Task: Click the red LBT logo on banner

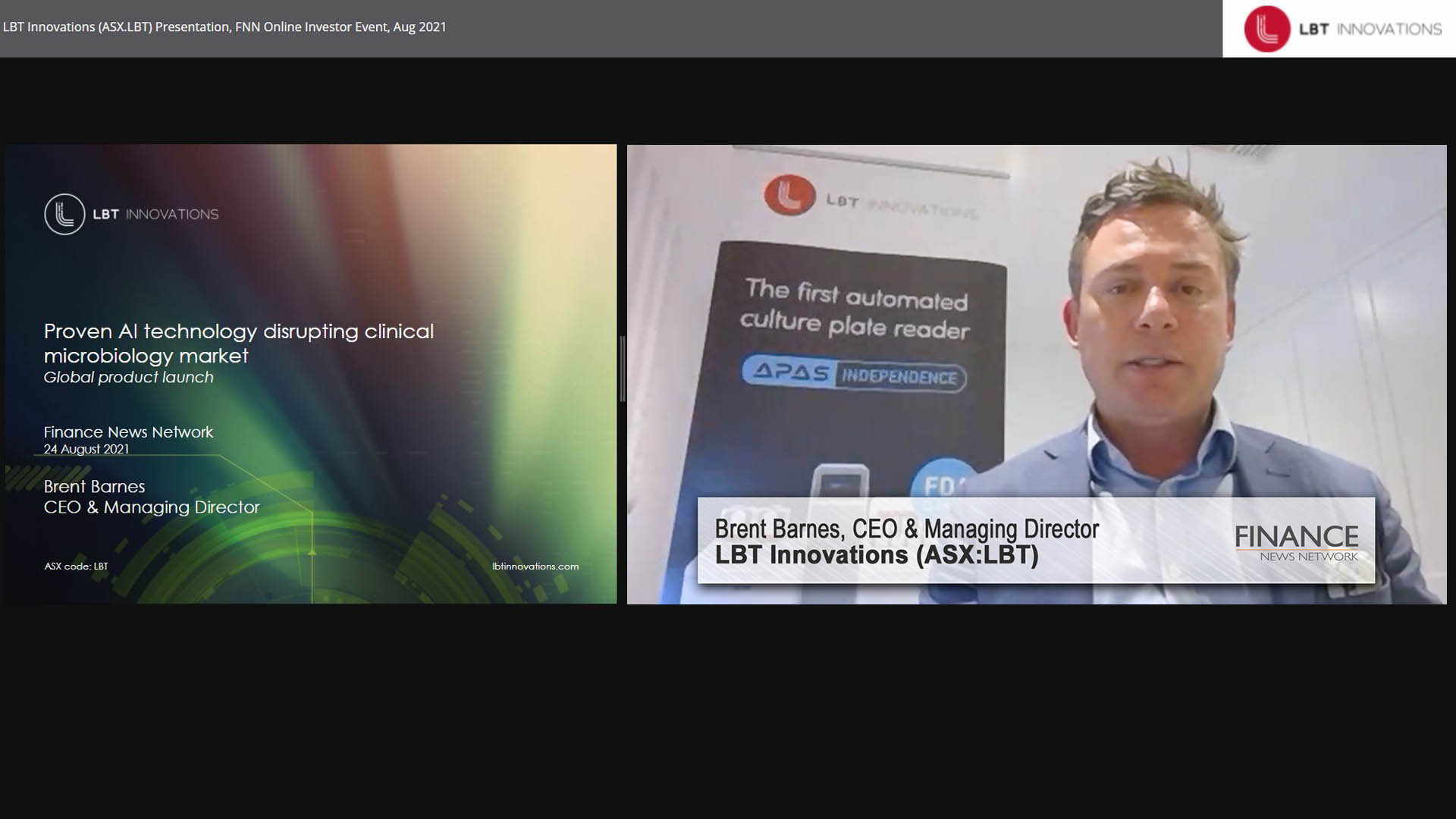Action: coord(789,196)
